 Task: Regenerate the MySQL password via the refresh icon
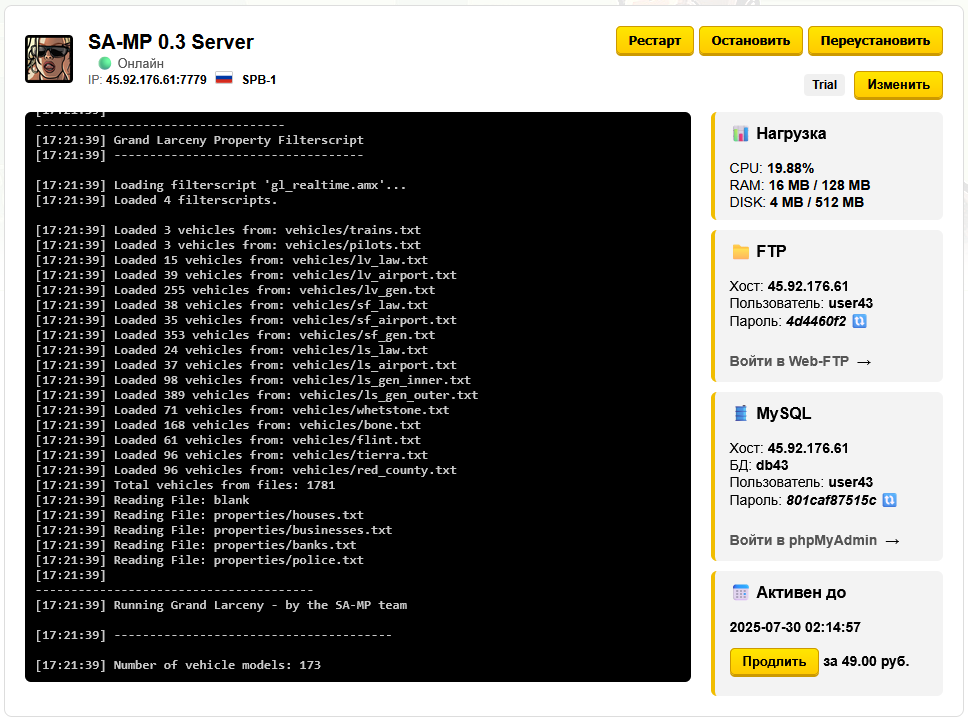click(889, 501)
